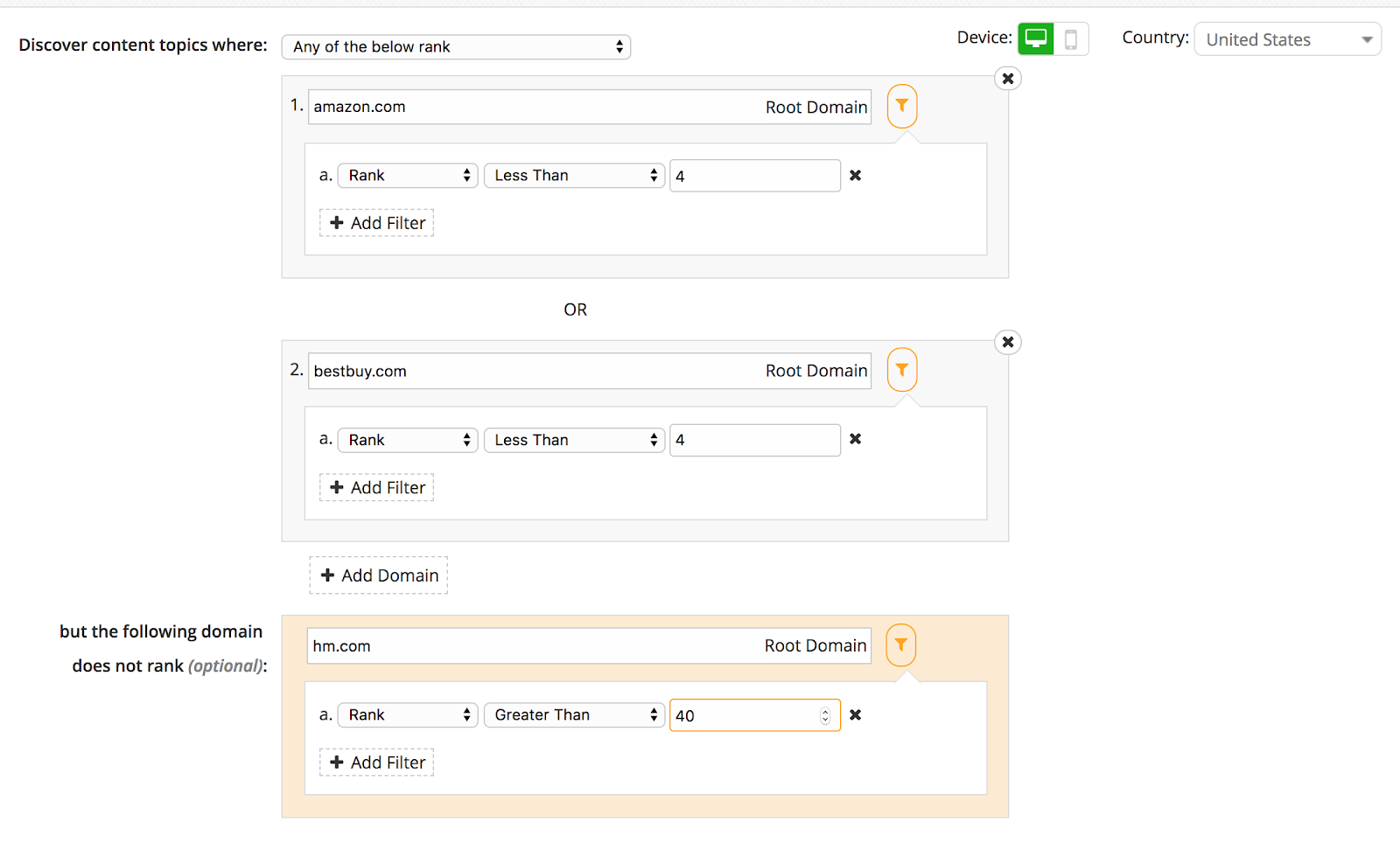Open the Rank metric dropdown under amazon.com
The height and width of the screenshot is (850, 1400).
coord(408,176)
